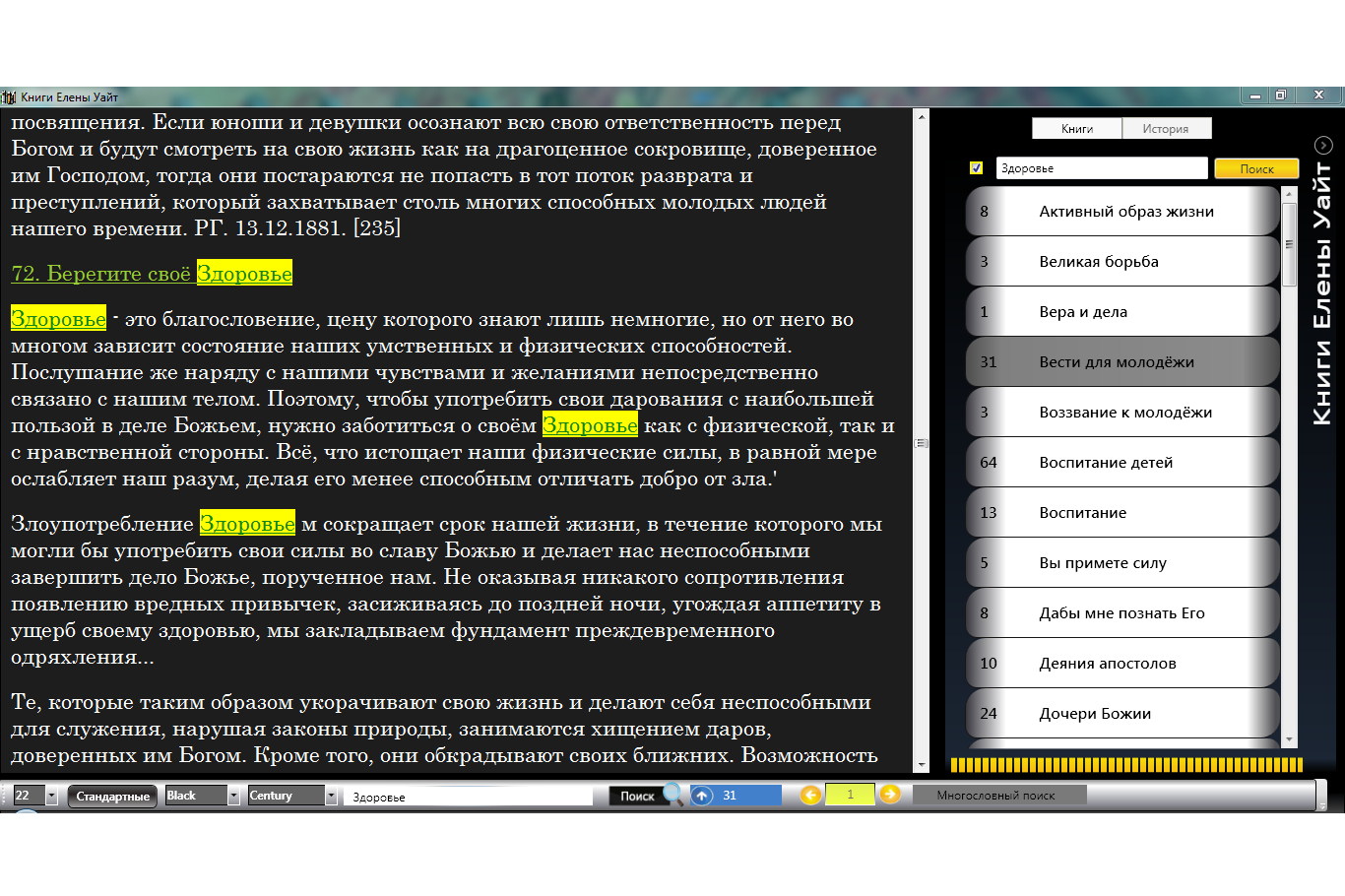Viewport: 1345px width, 896px height.
Task: Click the yellow Поиск button
Action: click(x=1256, y=168)
